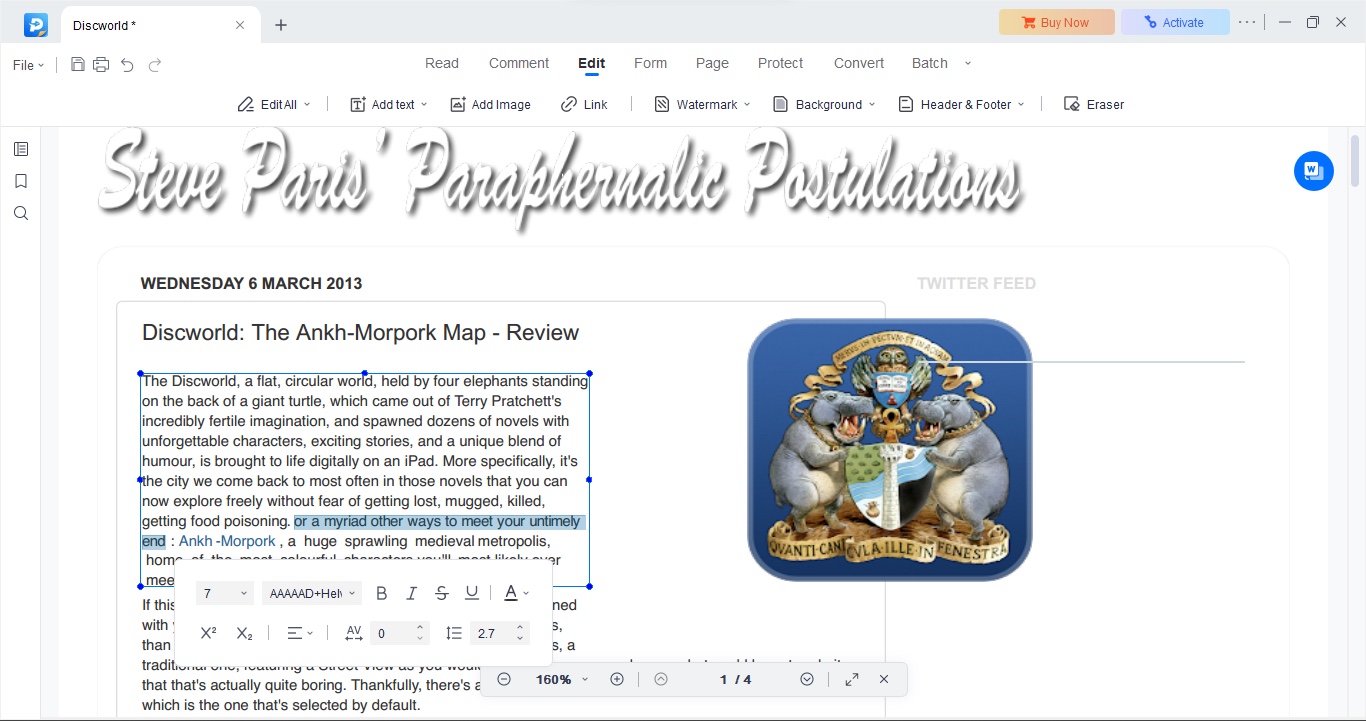Switch to the Read tab
The height and width of the screenshot is (721, 1366).
[x=442, y=63]
